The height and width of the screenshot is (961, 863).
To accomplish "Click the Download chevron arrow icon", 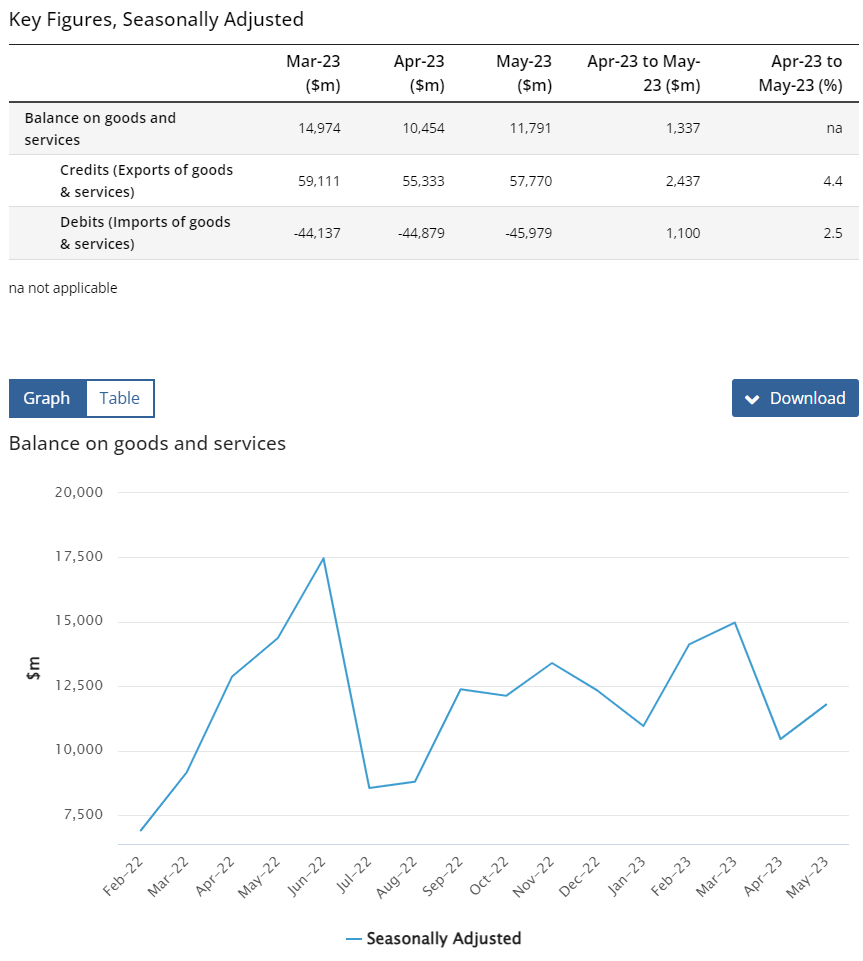I will [752, 399].
